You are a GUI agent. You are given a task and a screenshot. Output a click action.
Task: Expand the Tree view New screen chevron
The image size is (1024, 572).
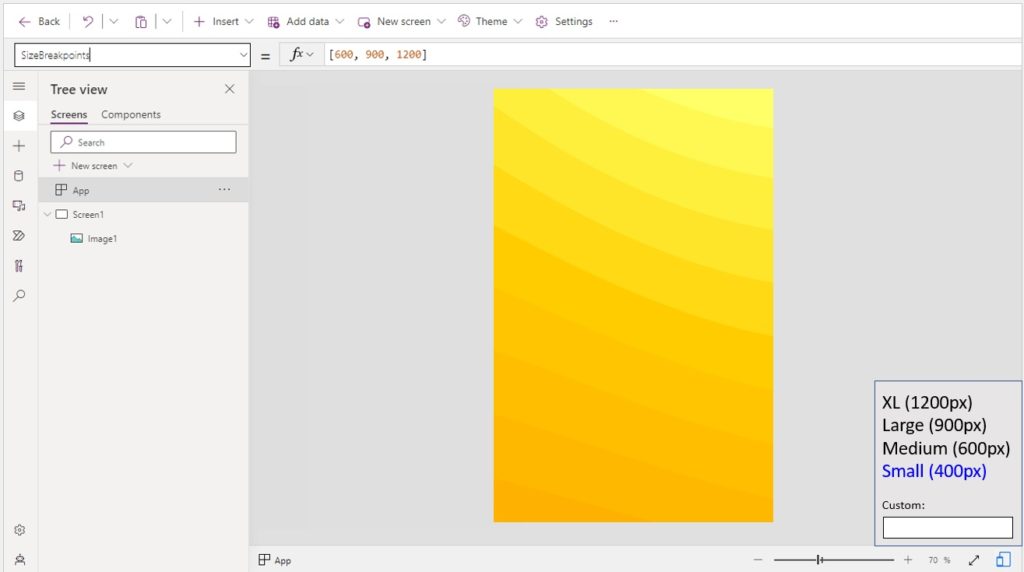coord(128,166)
